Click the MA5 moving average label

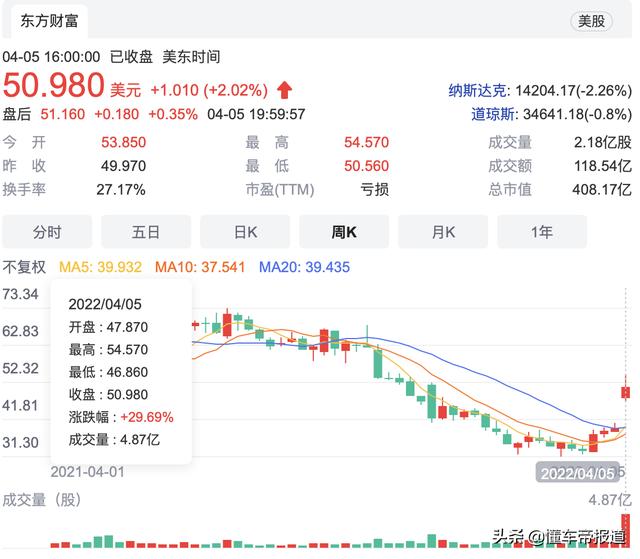pos(100,267)
